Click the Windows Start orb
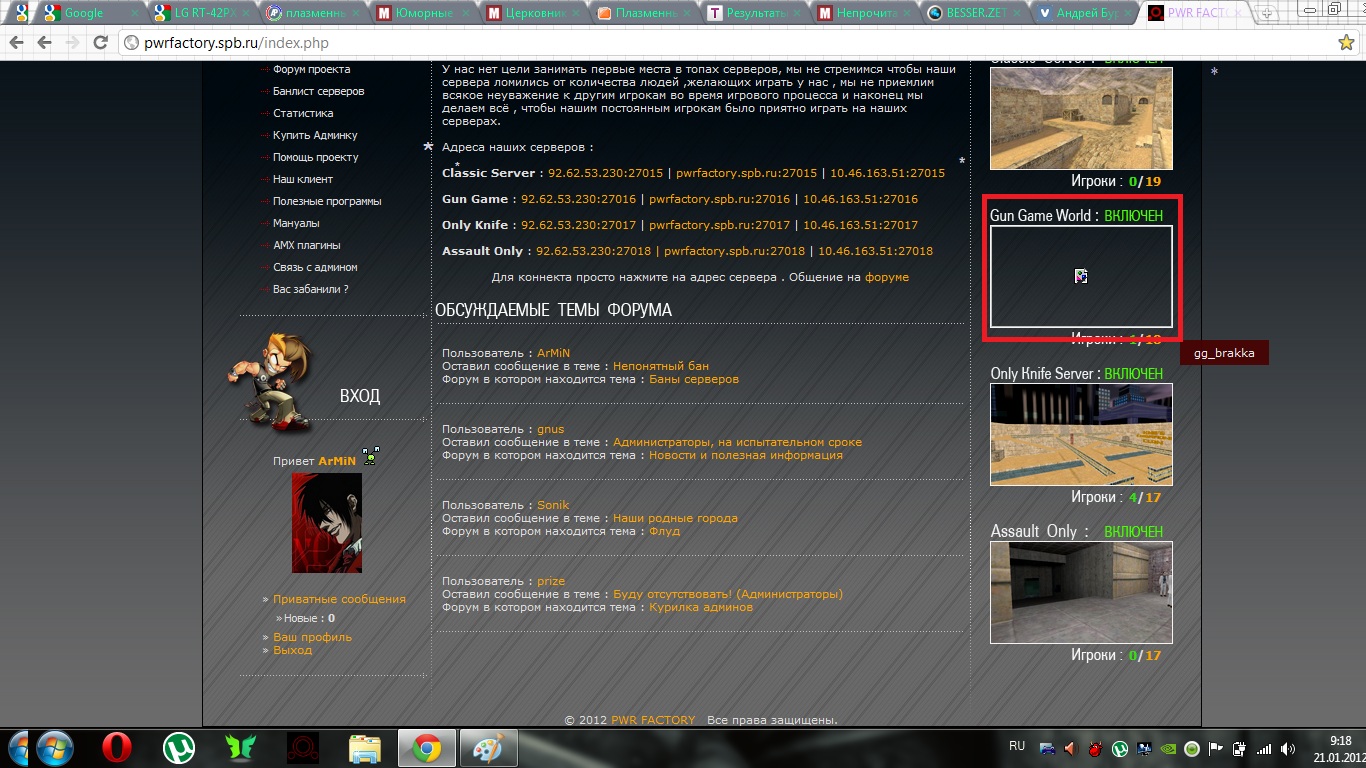 55,748
